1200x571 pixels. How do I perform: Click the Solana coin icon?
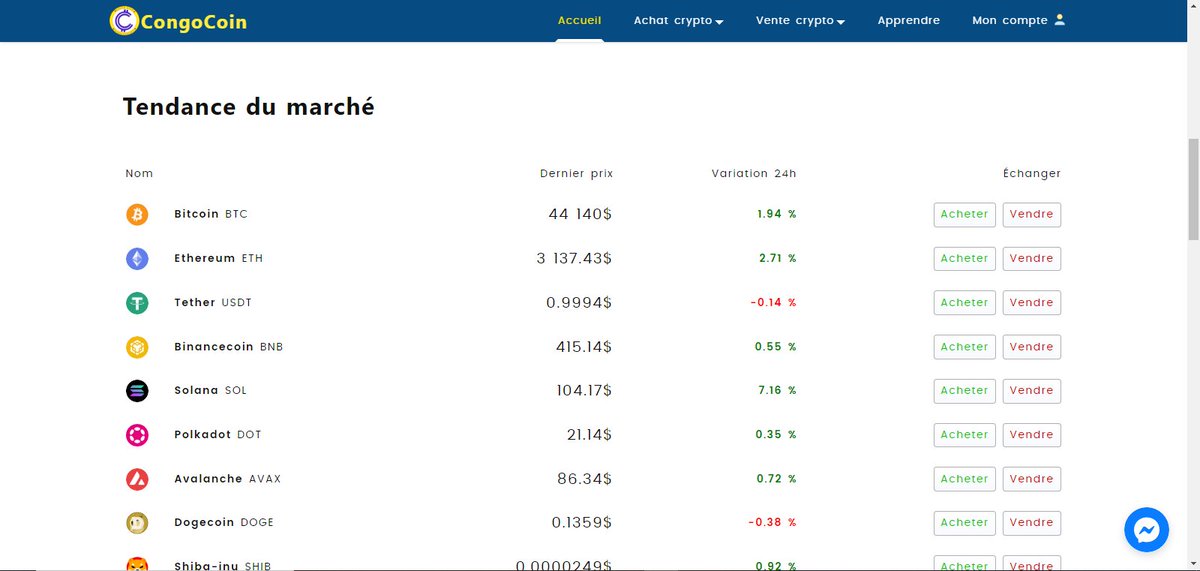coord(137,391)
